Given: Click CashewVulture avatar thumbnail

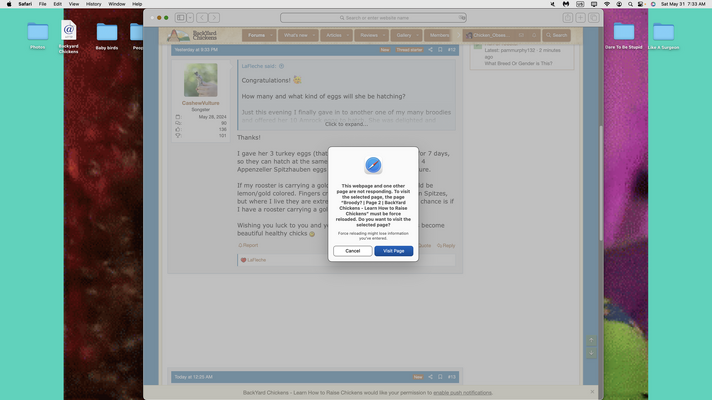Looking at the screenshot, I should click(200, 80).
